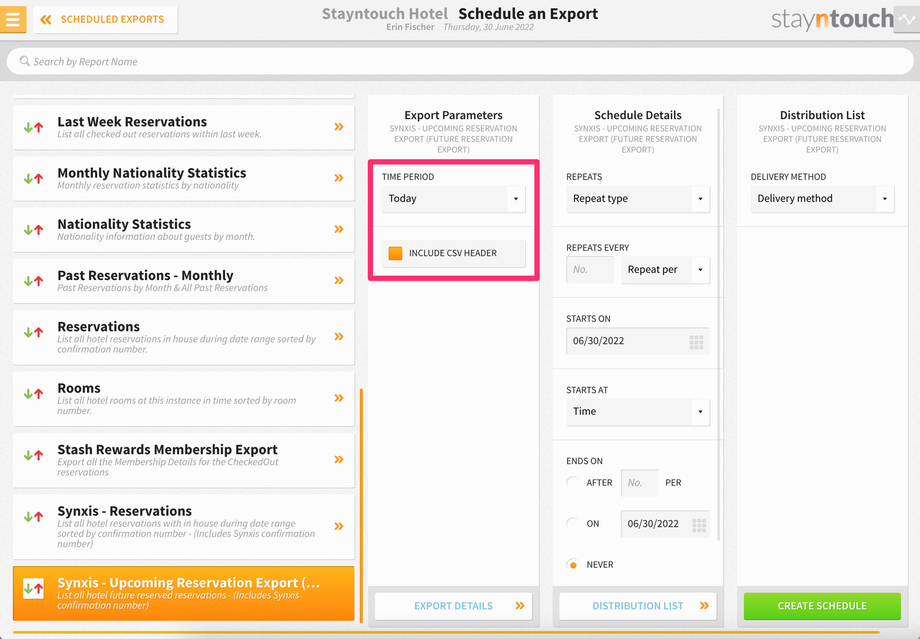Click arrows icon beside Rooms row
920x639 pixels.
[x=33, y=394]
